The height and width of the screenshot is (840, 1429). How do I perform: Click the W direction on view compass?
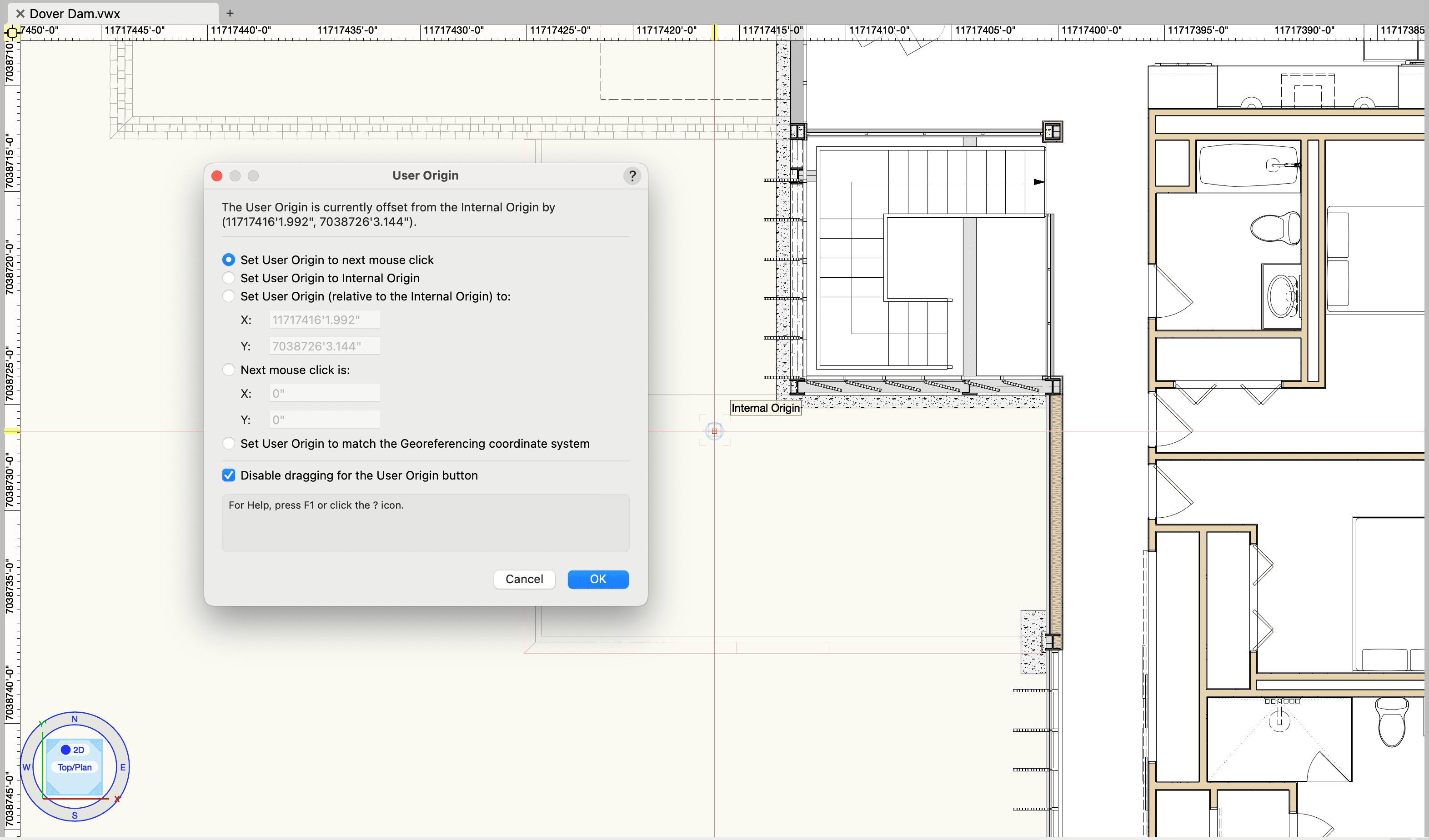pos(26,767)
